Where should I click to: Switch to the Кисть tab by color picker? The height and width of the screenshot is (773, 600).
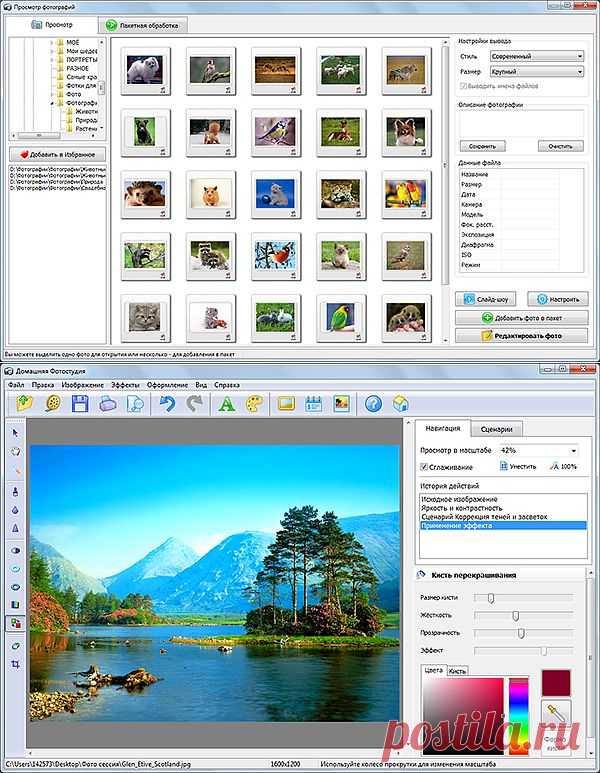[x=458, y=671]
